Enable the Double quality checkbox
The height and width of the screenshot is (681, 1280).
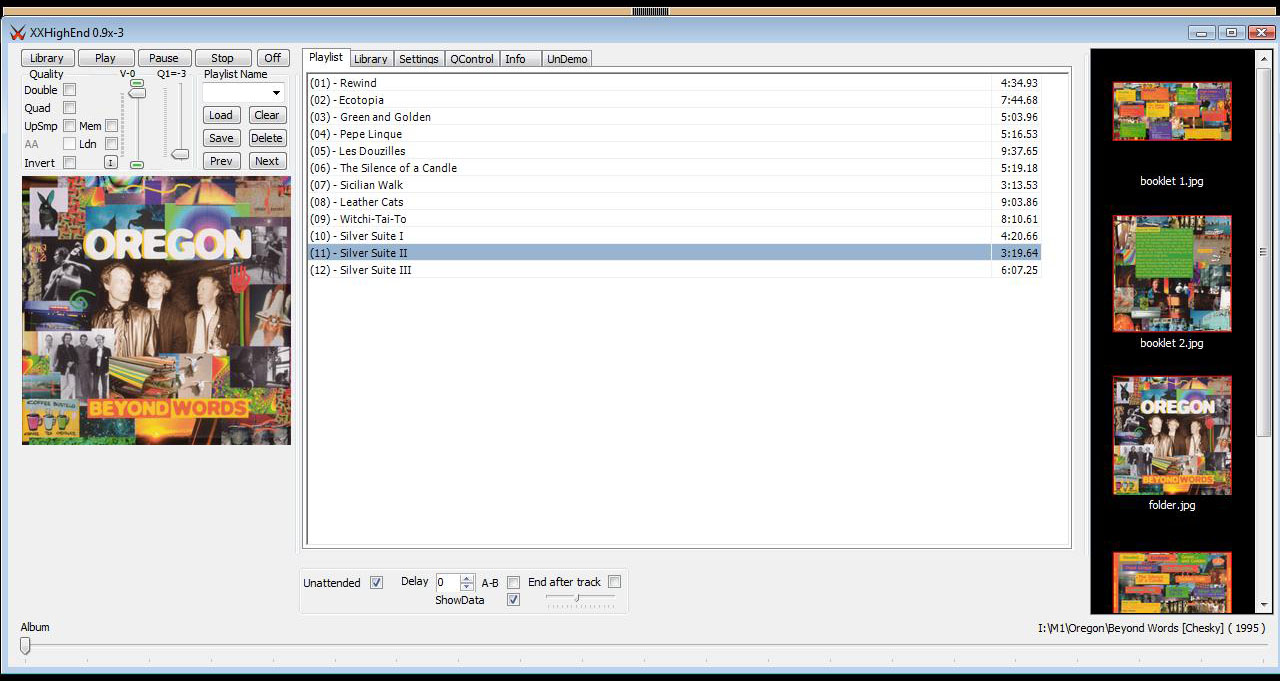click(70, 90)
